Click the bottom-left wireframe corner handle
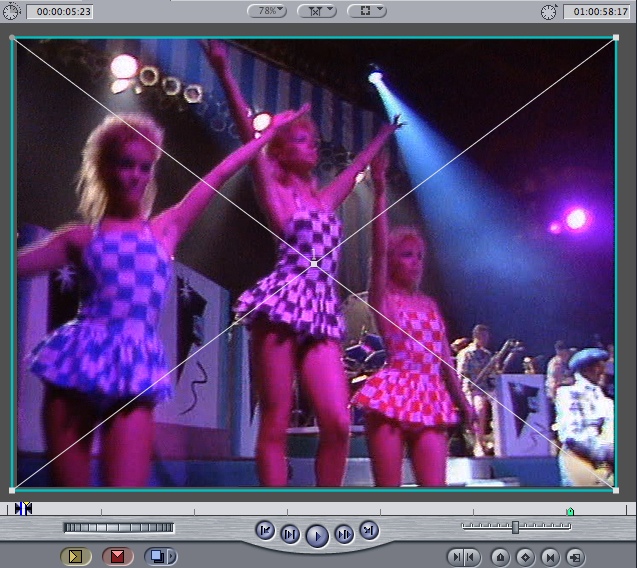The width and height of the screenshot is (637, 568). [x=12, y=490]
